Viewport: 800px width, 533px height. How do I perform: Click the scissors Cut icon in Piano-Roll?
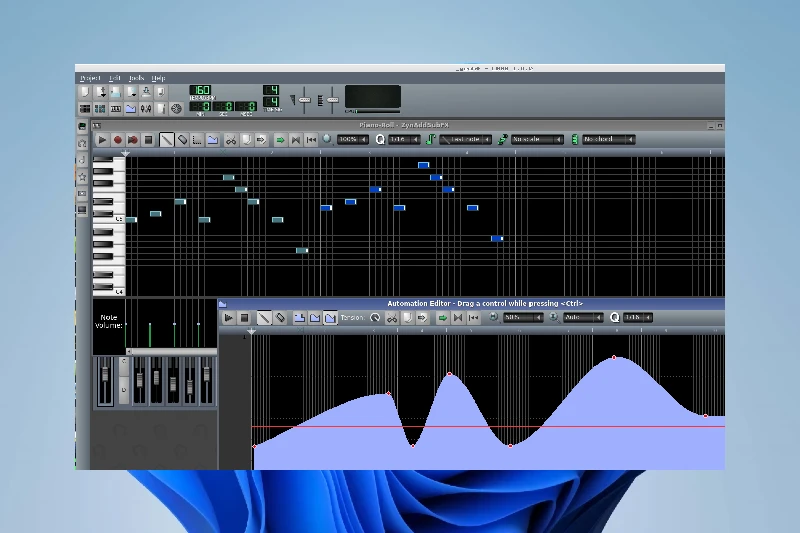coord(230,140)
